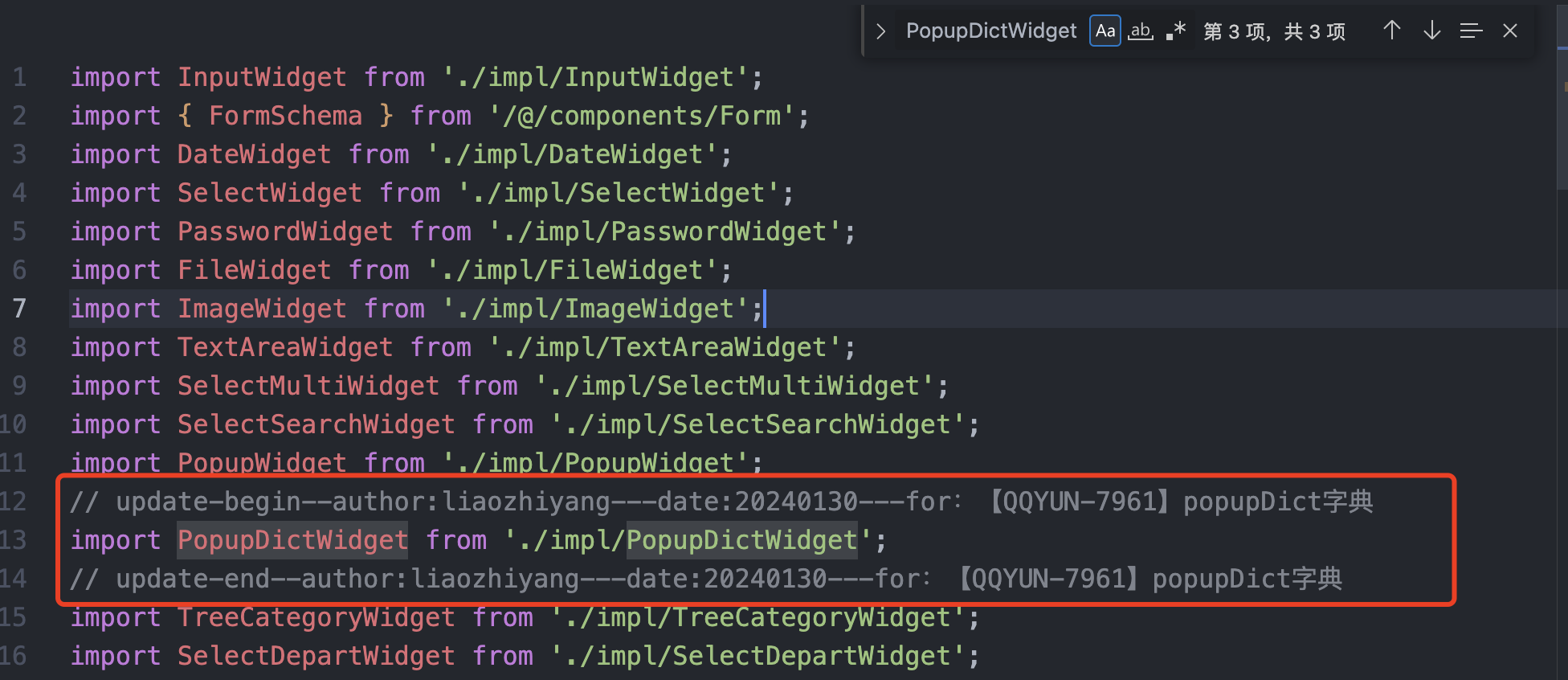Jump to next match with down arrow

coord(1431,31)
